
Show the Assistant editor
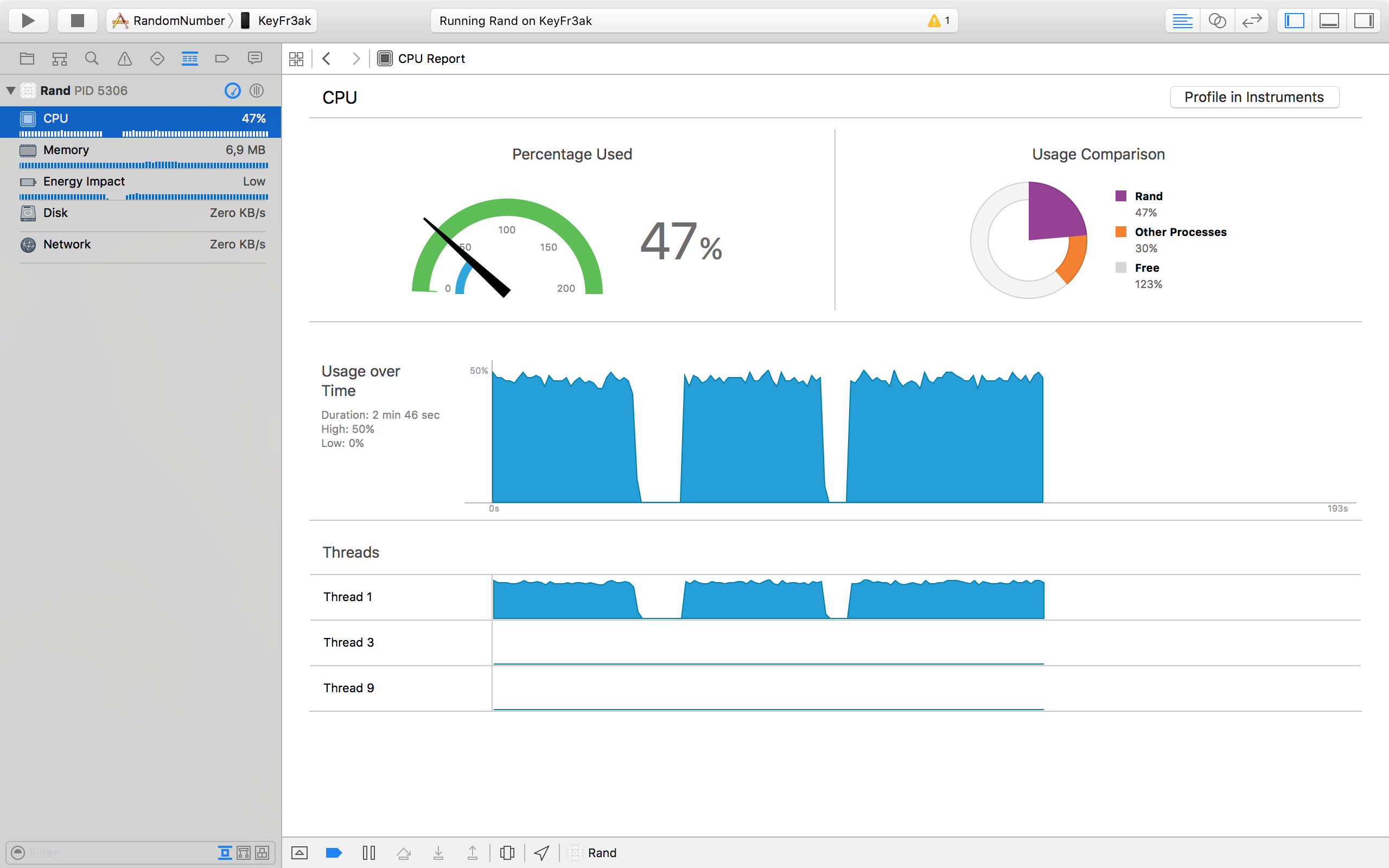point(1217,21)
